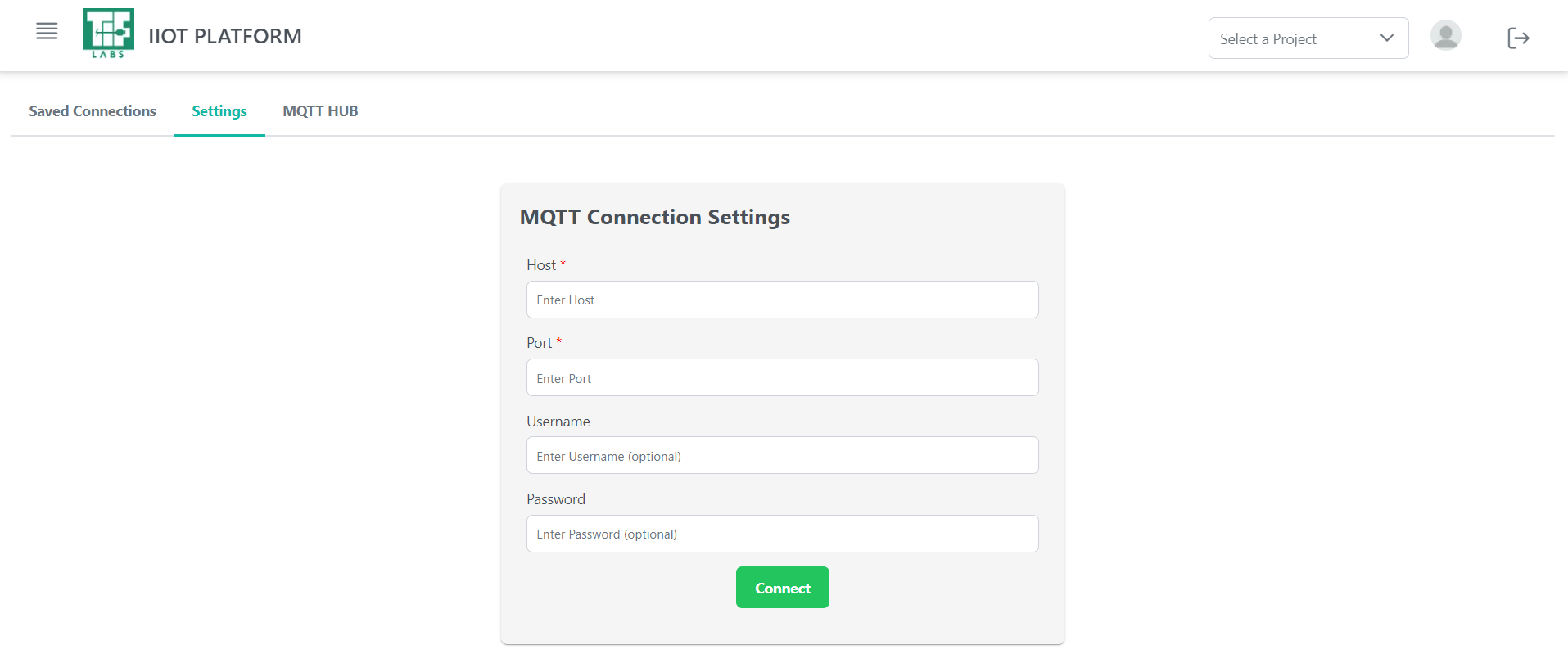Click the MQTT Connection Settings heading

654,217
